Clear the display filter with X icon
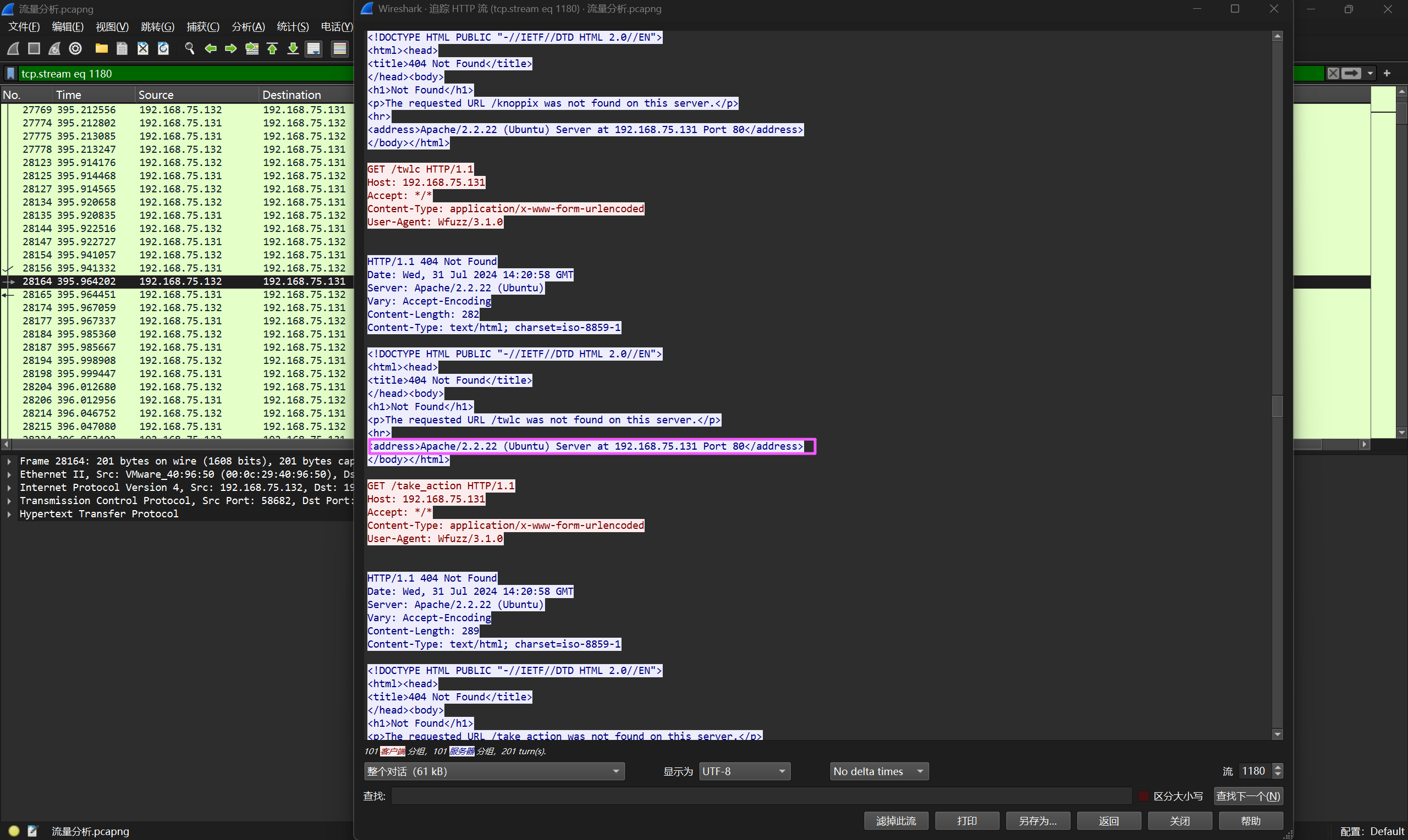This screenshot has height=840, width=1408. pos(1333,74)
